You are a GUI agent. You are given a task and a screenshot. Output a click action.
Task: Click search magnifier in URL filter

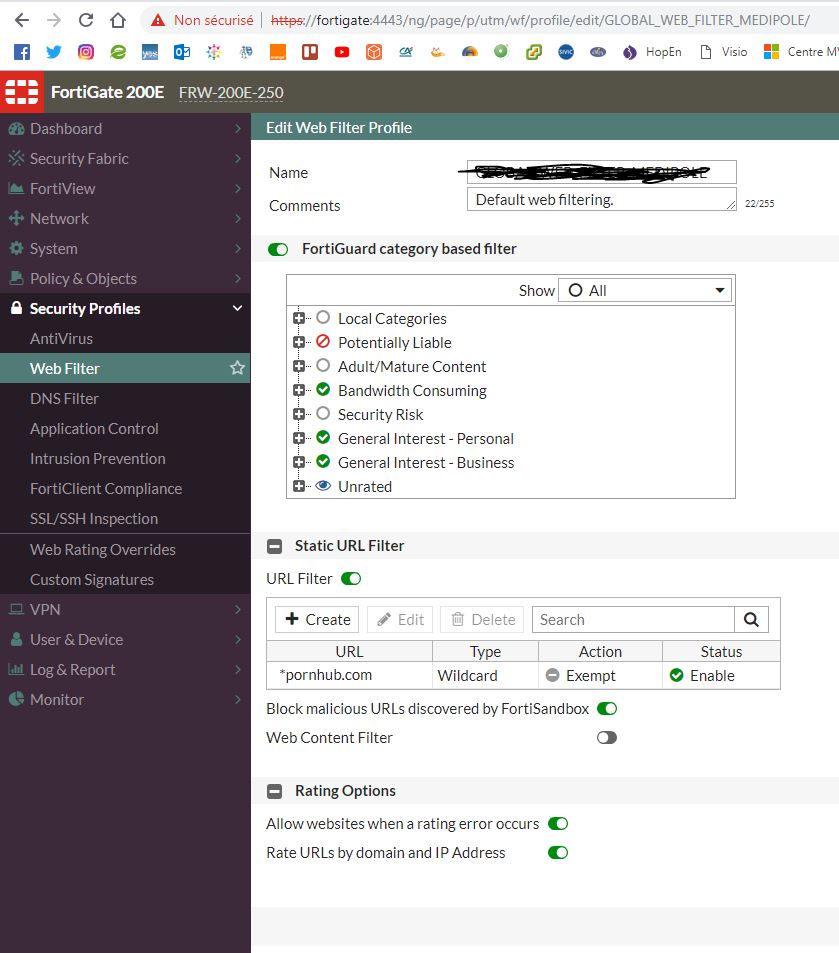751,619
